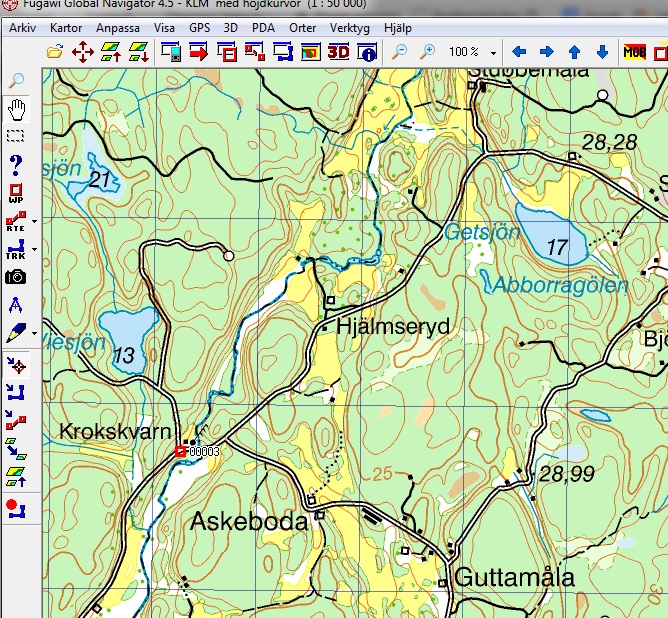Activate the TRK track tool
This screenshot has height=618, width=668.
click(x=16, y=249)
